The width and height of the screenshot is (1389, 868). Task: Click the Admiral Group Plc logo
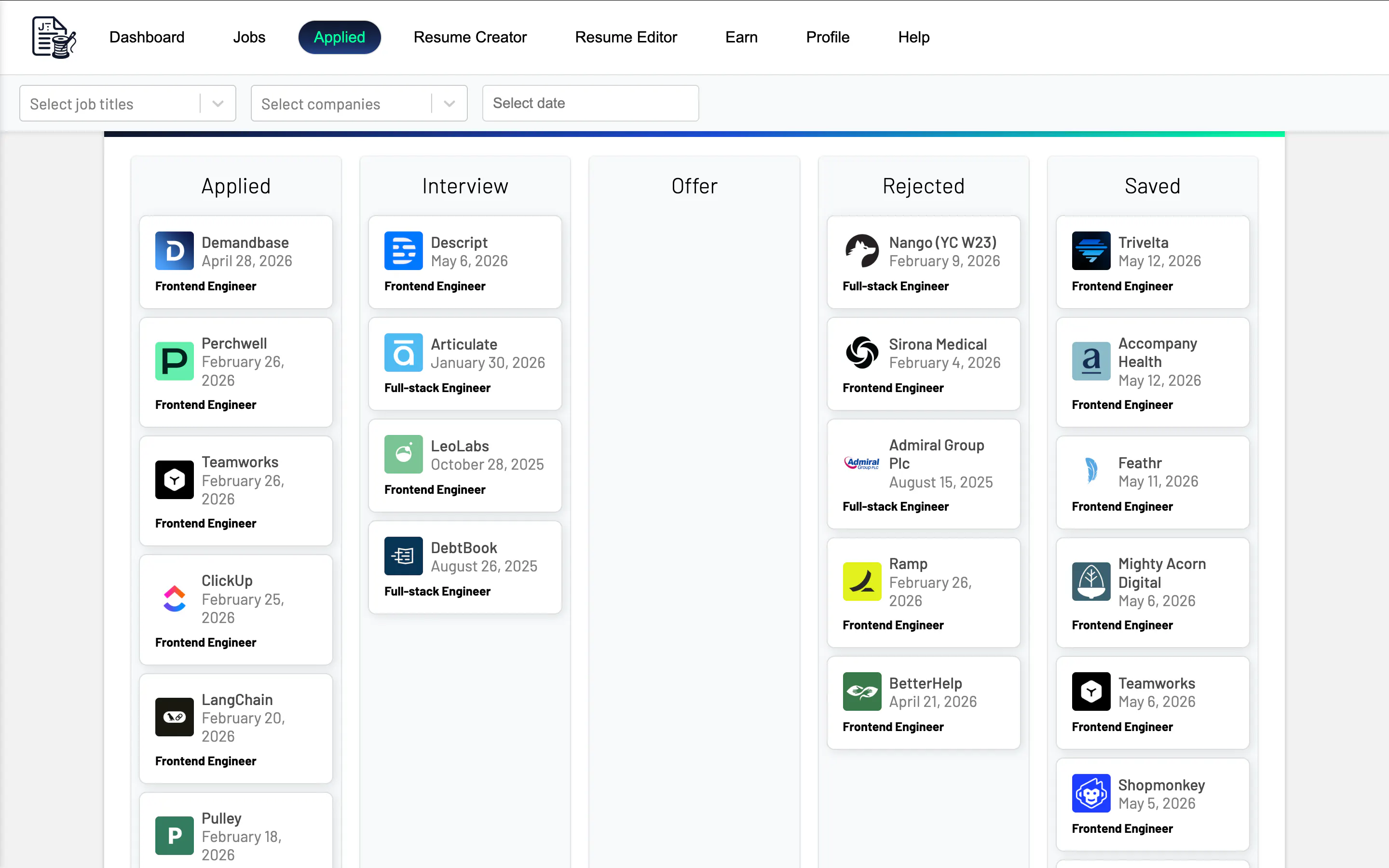862,463
